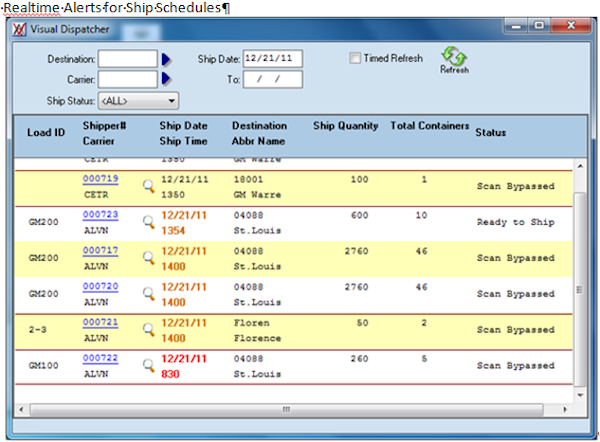
Task: Open shipper link 000720
Action: tap(100, 286)
